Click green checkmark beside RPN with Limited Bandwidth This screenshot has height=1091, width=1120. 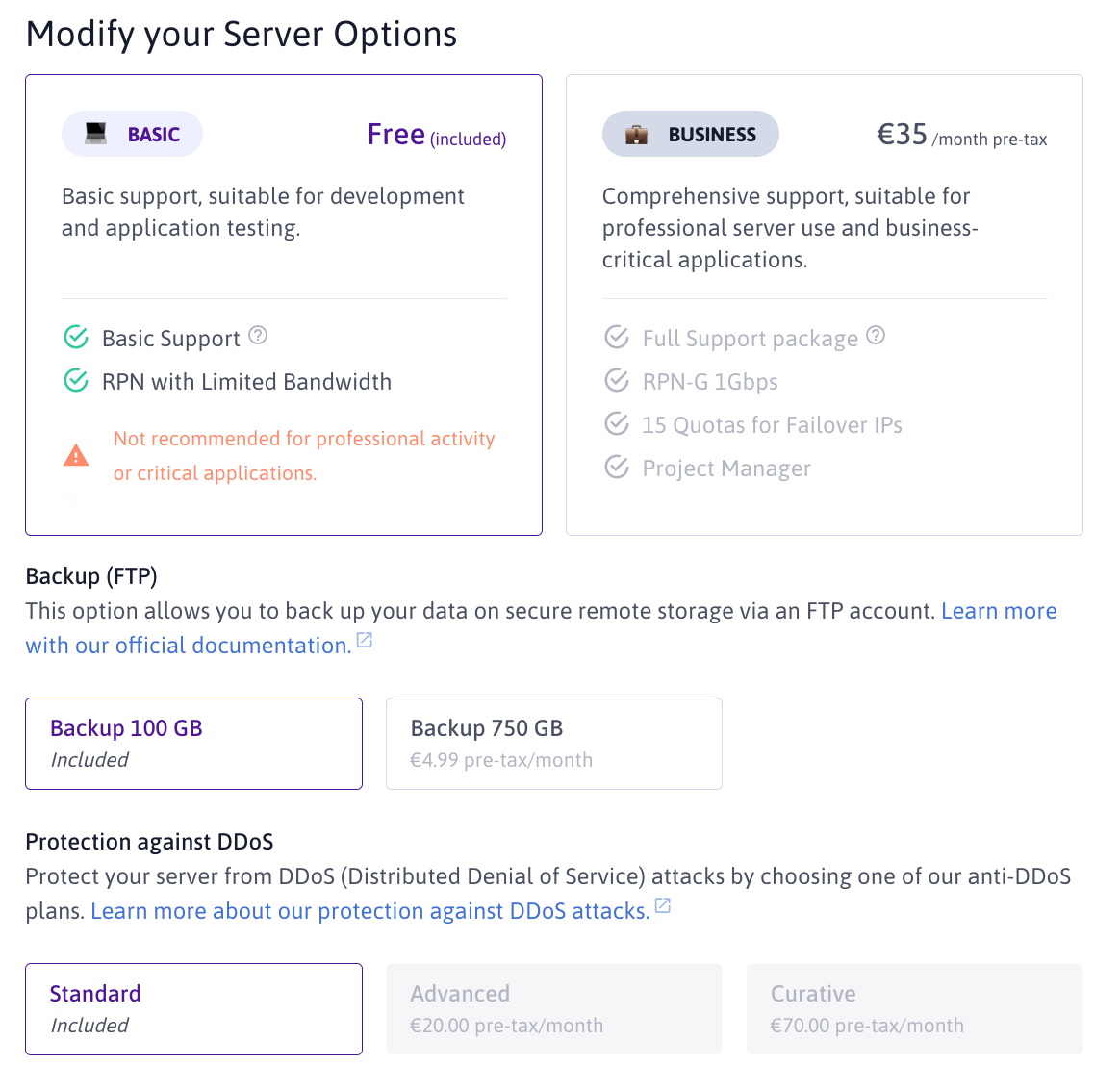76,381
